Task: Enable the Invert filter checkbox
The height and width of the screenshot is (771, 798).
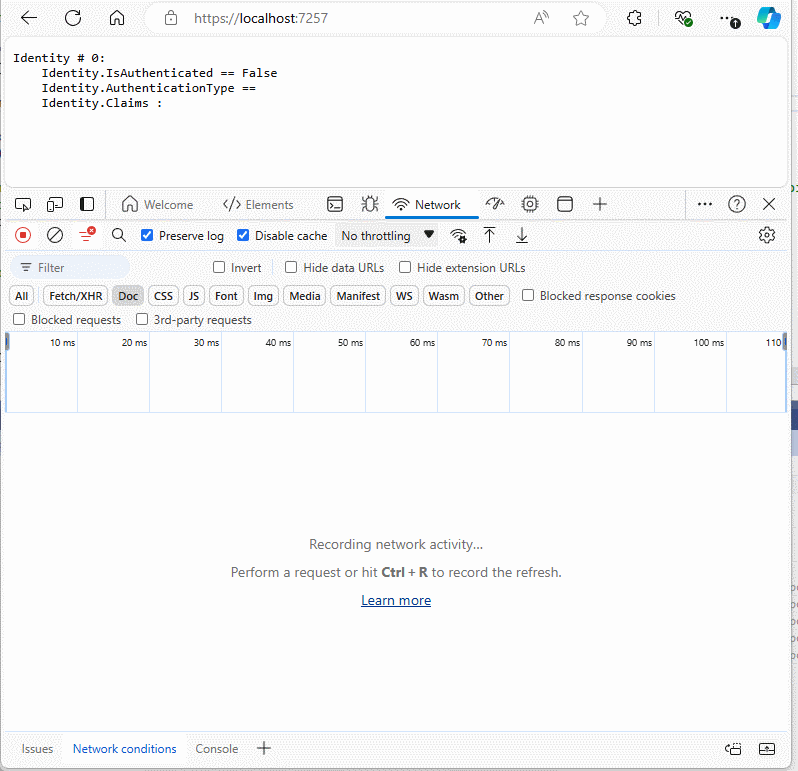Action: 219,267
